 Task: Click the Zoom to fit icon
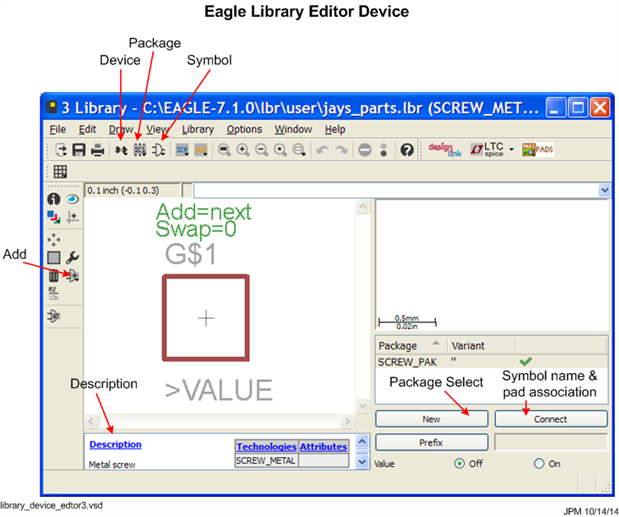tap(224, 150)
